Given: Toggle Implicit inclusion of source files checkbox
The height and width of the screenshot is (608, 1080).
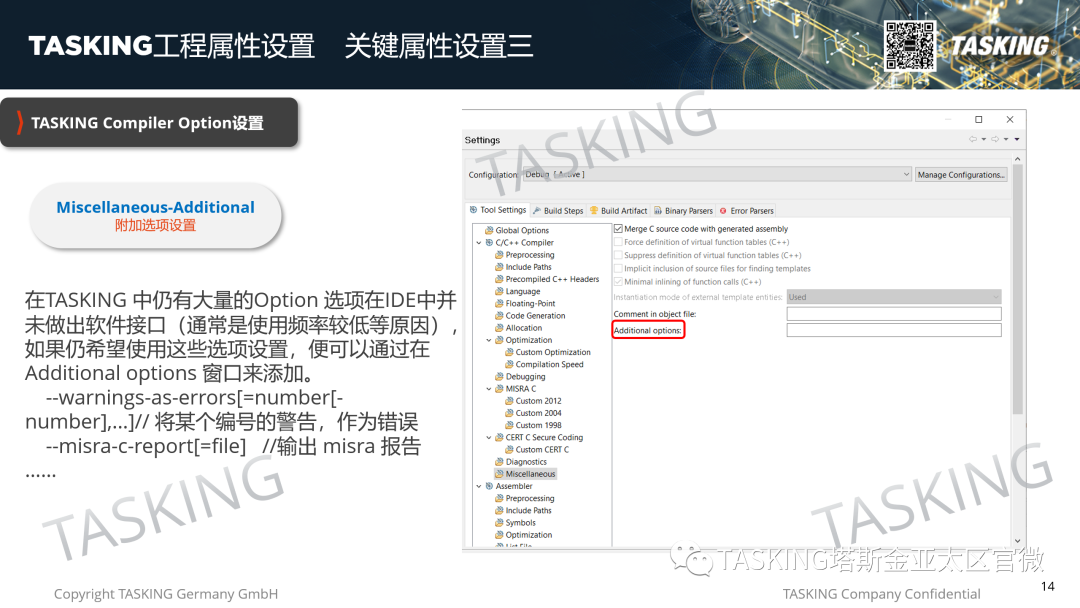Looking at the screenshot, I should (619, 269).
